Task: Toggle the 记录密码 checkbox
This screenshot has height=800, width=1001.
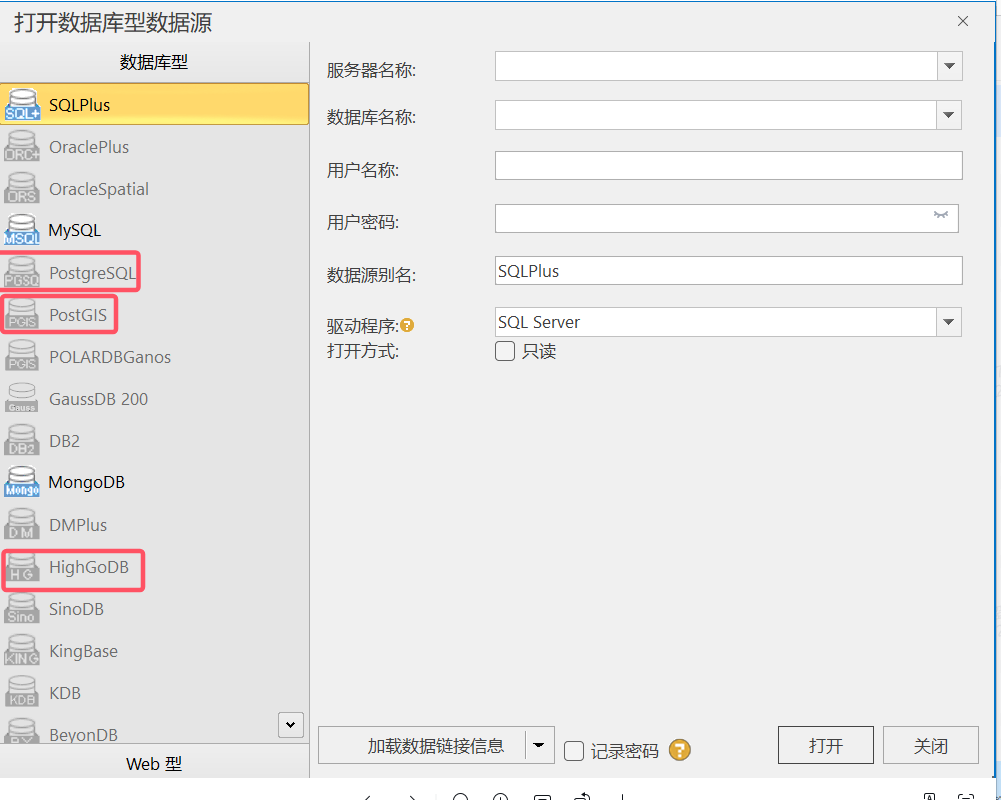Action: [x=574, y=751]
